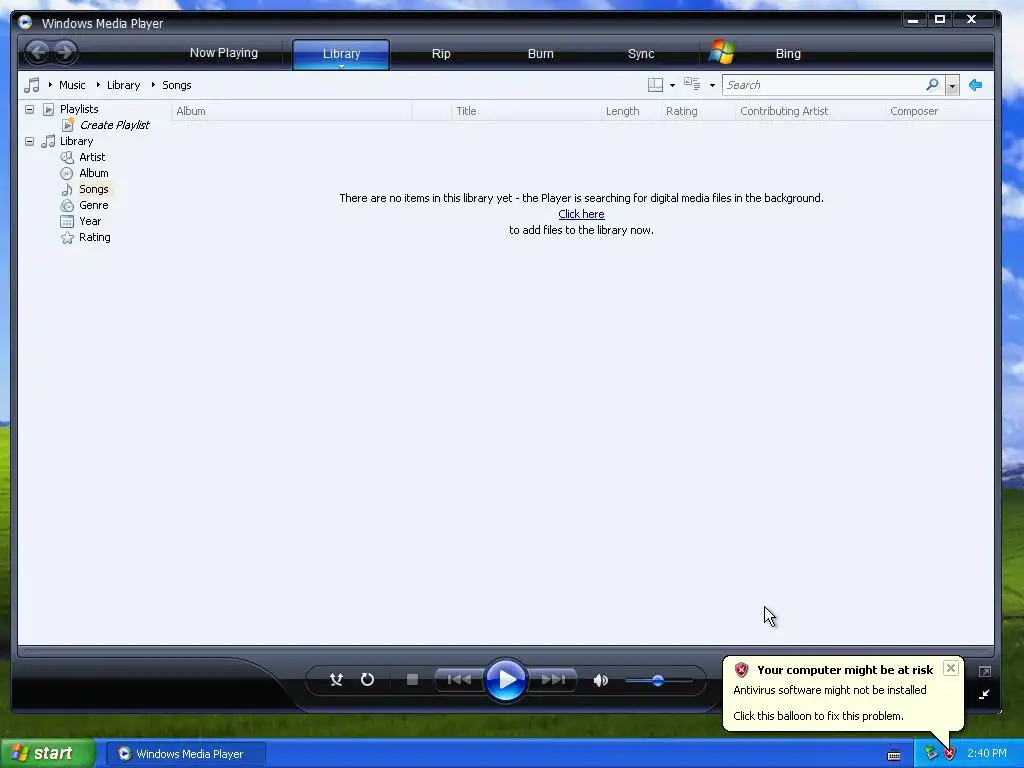This screenshot has width=1024, height=768.
Task: Click the blue arrow beside the search box
Action: point(976,85)
